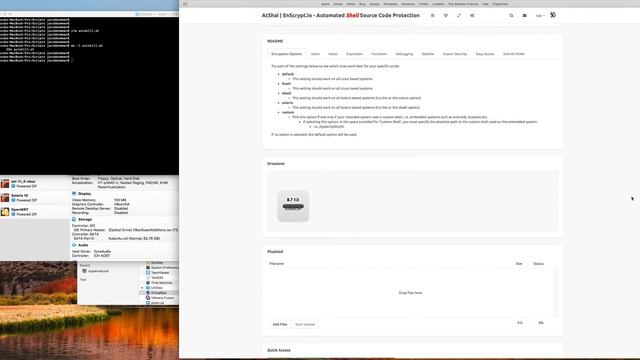Open the search magnifier in header
The image size is (640, 360).
pos(511,16)
